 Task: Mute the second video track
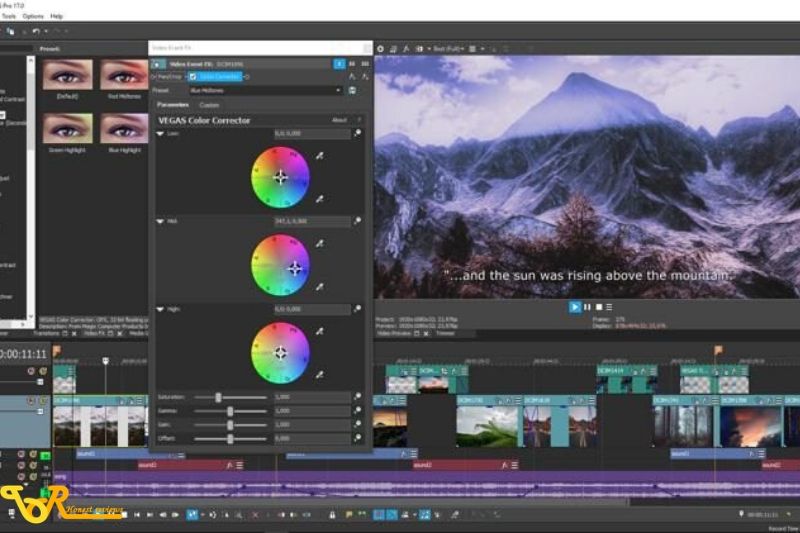pyautogui.click(x=31, y=401)
